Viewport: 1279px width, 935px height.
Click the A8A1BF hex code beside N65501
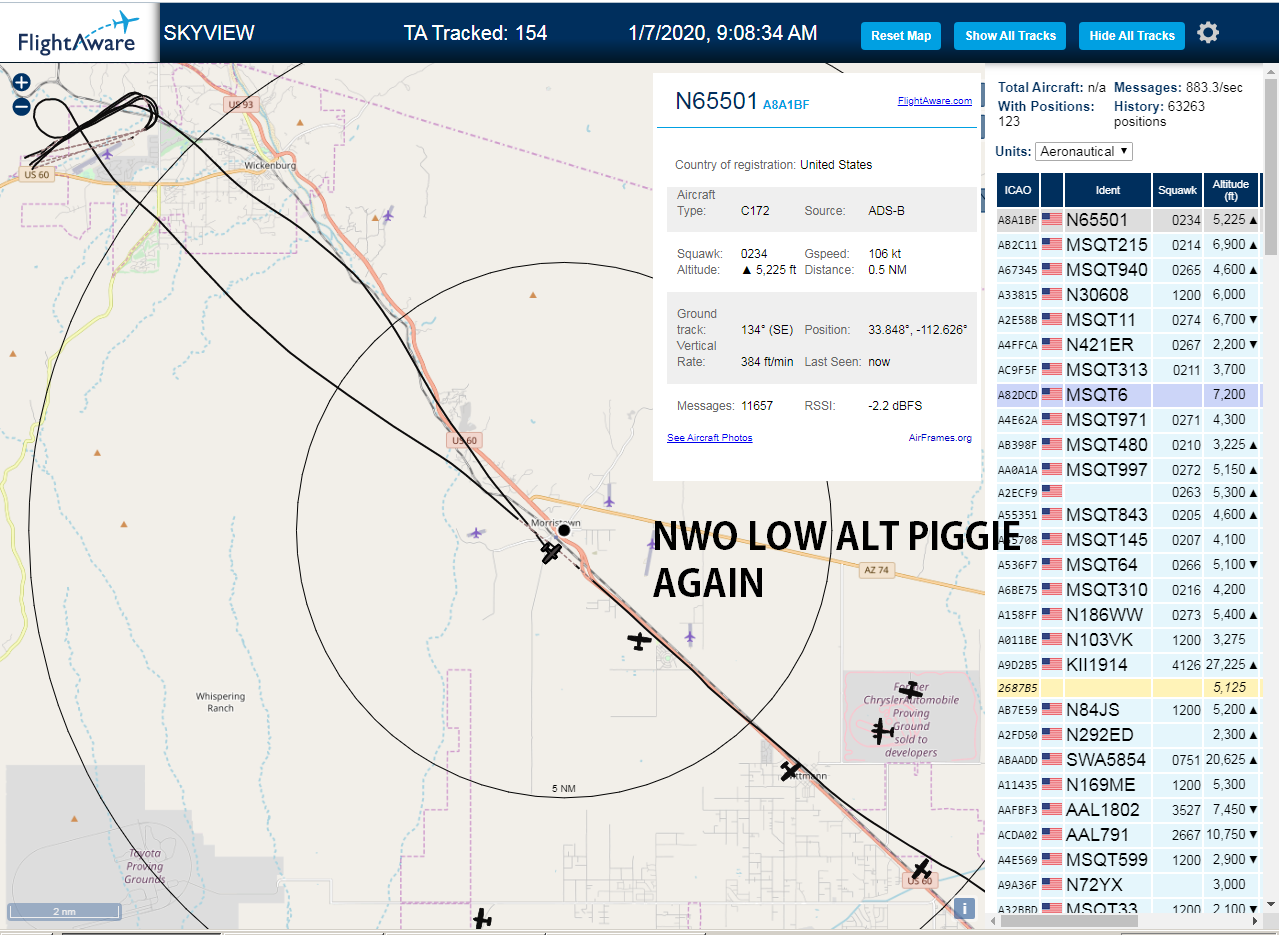[786, 104]
